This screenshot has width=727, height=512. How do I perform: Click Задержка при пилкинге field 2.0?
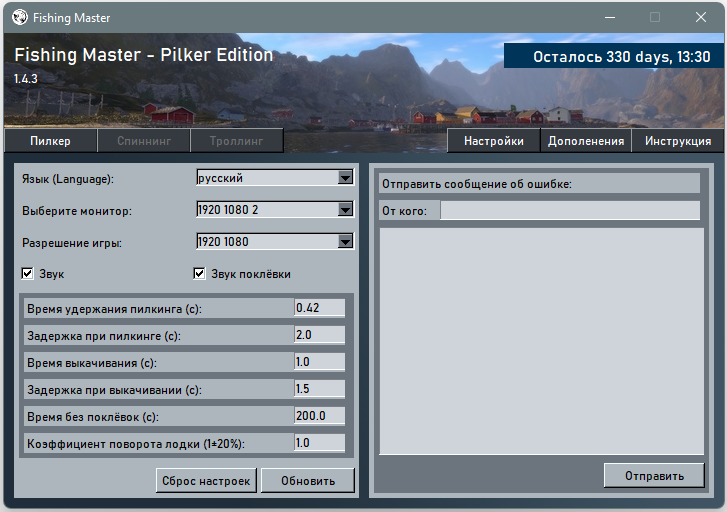coord(319,335)
